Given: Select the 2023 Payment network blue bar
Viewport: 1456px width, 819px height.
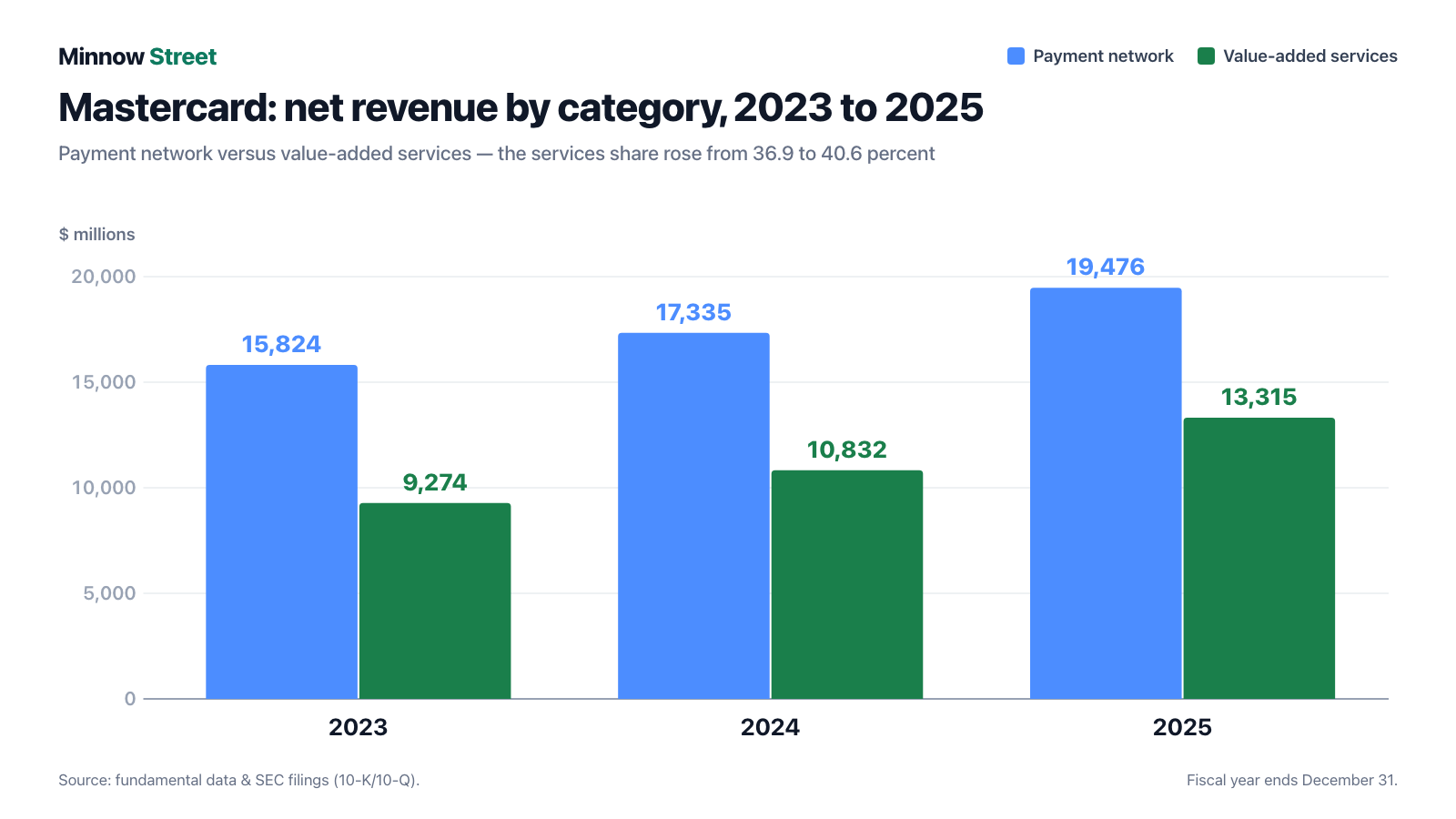Looking at the screenshot, I should [x=282, y=532].
